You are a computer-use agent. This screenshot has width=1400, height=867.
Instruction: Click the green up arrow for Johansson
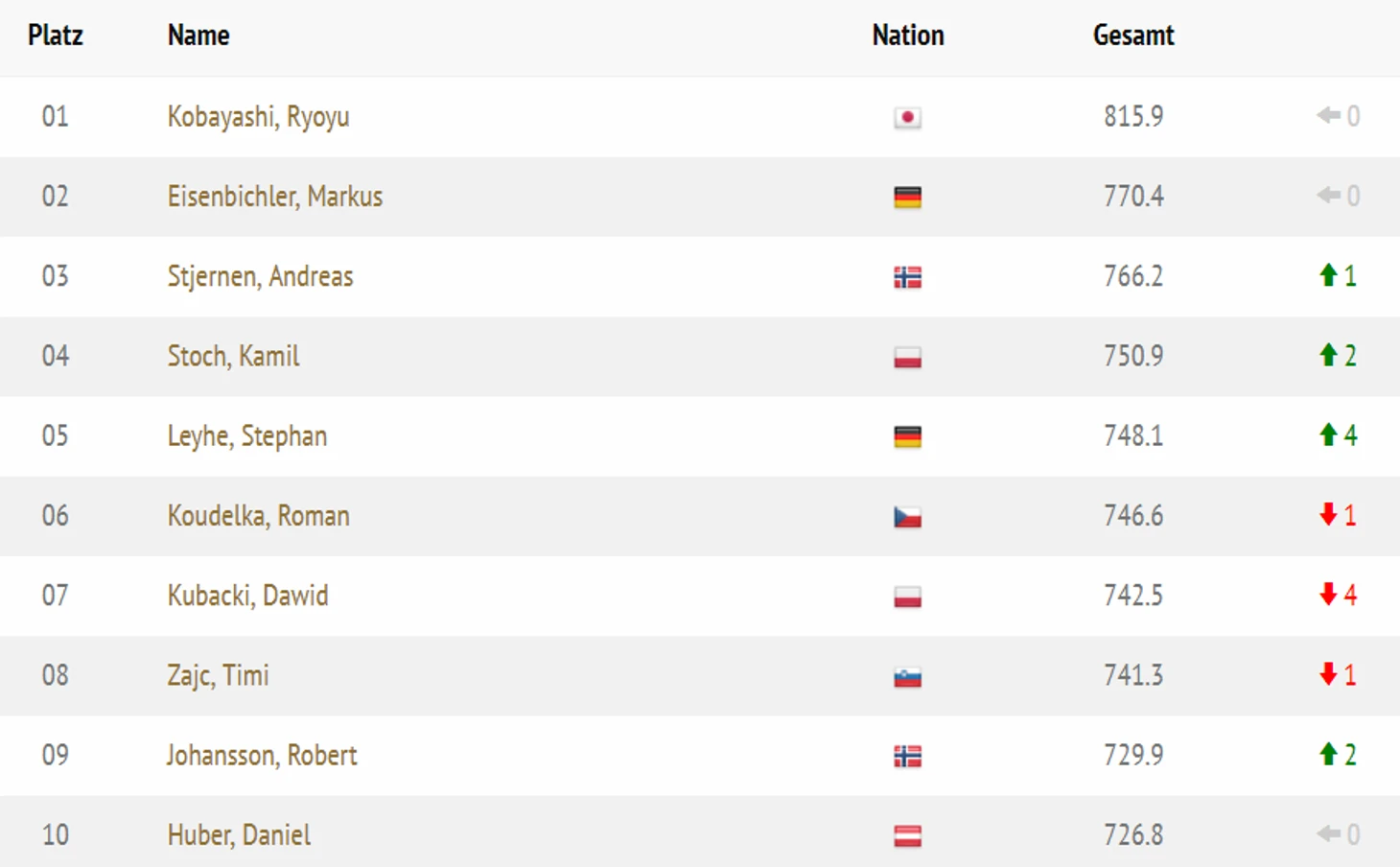click(1328, 754)
